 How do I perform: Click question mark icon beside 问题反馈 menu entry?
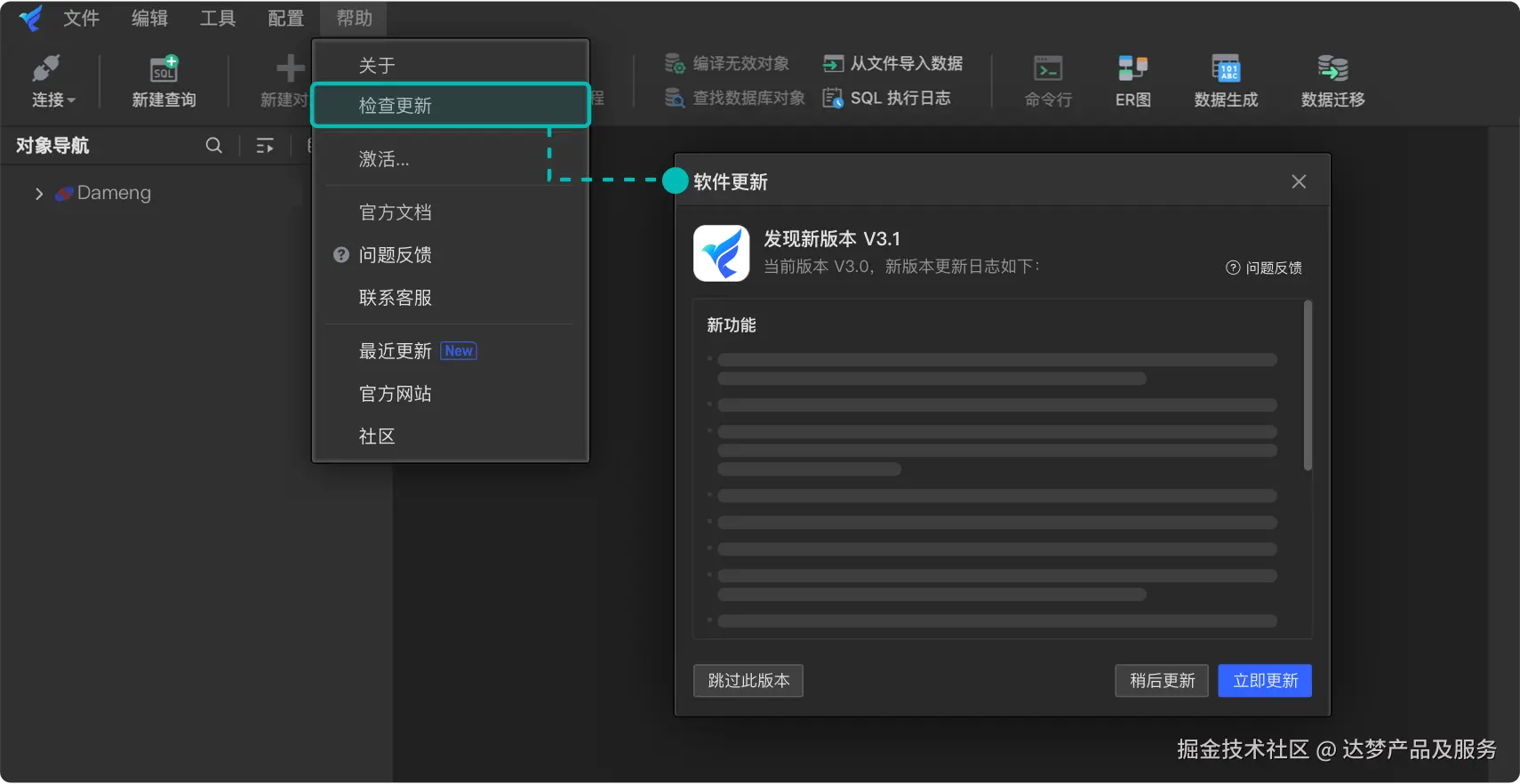pyautogui.click(x=340, y=255)
